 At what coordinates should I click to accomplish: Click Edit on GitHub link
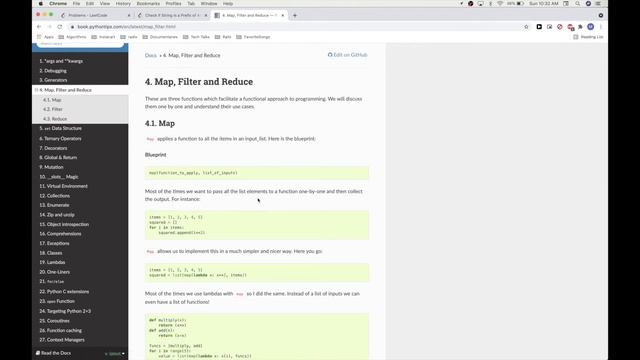(x=348, y=55)
